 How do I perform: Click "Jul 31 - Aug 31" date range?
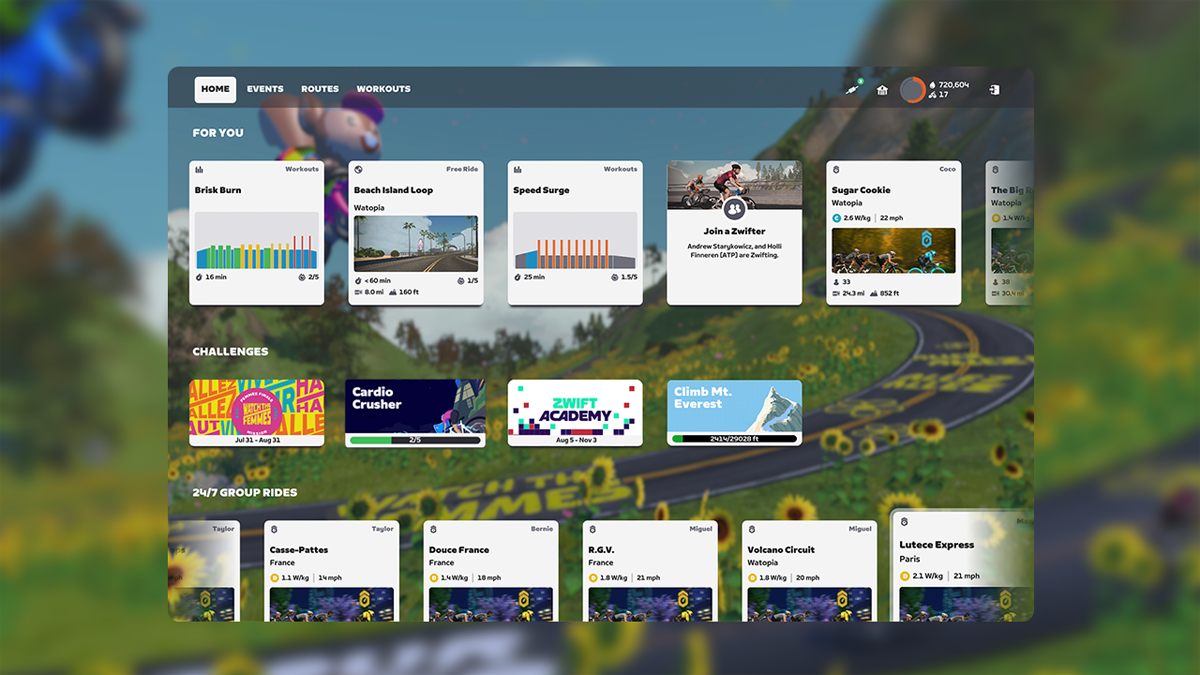pos(257,439)
